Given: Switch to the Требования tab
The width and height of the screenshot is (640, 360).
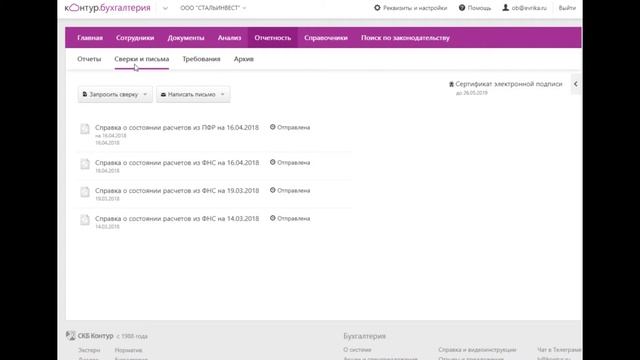Looking at the screenshot, I should [x=201, y=59].
